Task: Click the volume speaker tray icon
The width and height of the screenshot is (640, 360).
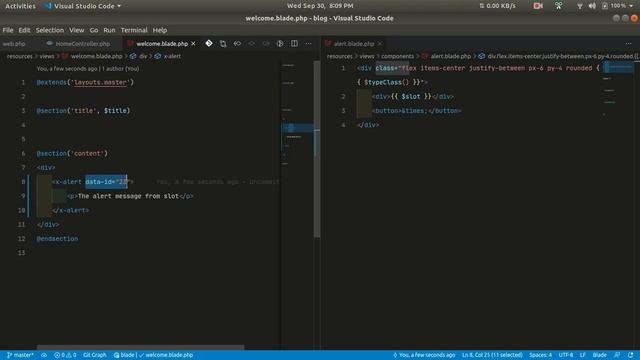Action: [592, 6]
